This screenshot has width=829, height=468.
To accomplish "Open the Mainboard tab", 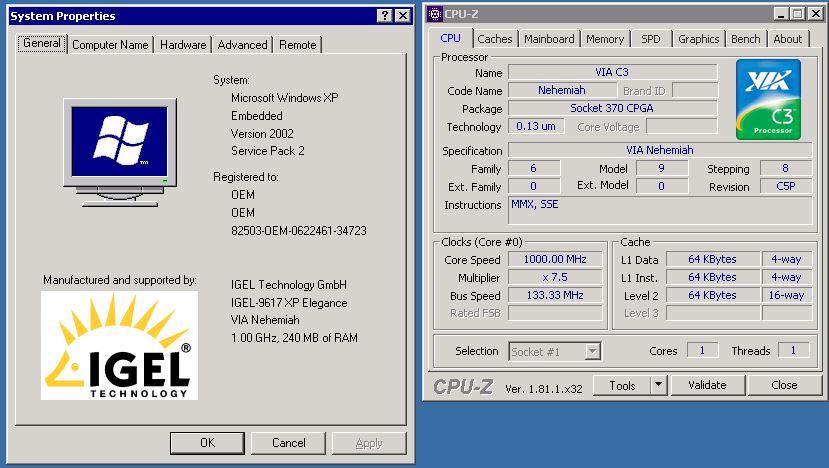I will point(549,39).
